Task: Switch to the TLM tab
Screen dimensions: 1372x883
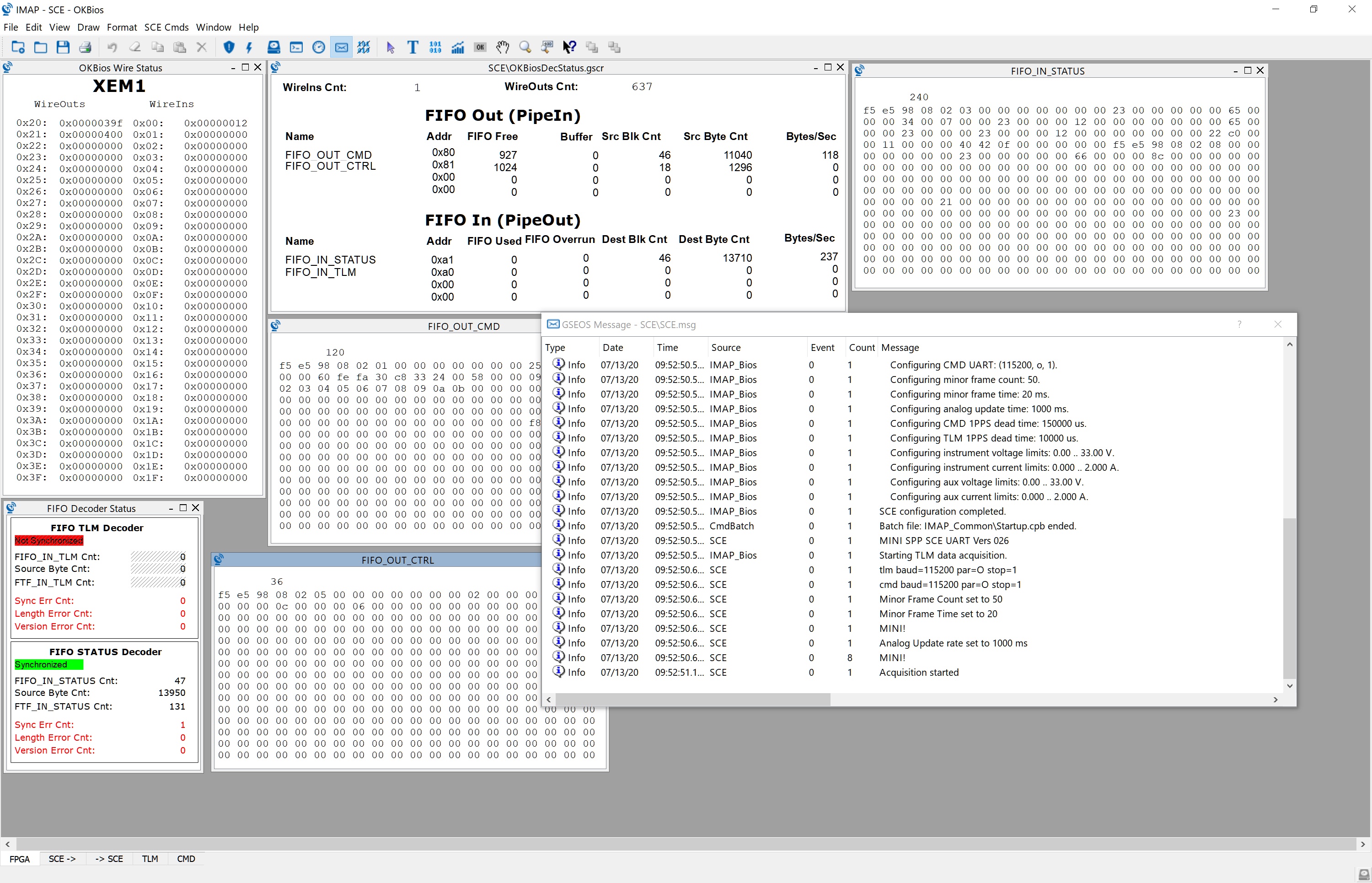Action: pos(150,858)
